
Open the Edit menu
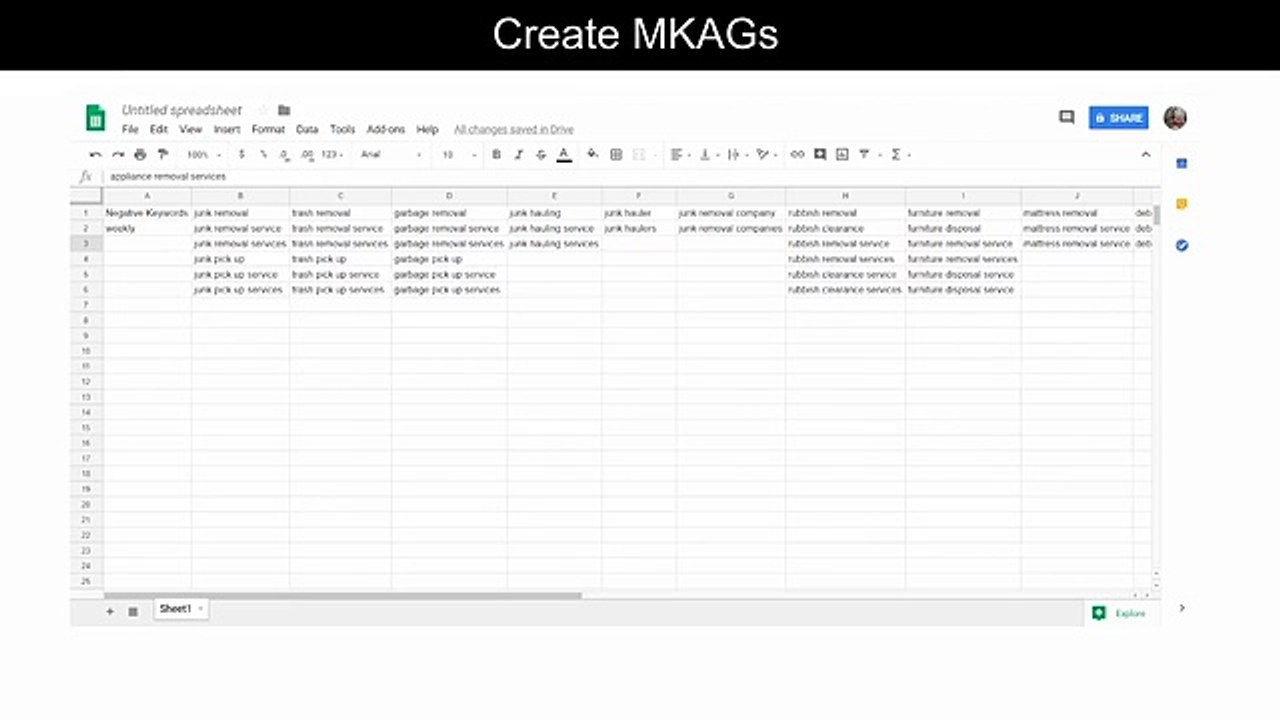(x=159, y=130)
